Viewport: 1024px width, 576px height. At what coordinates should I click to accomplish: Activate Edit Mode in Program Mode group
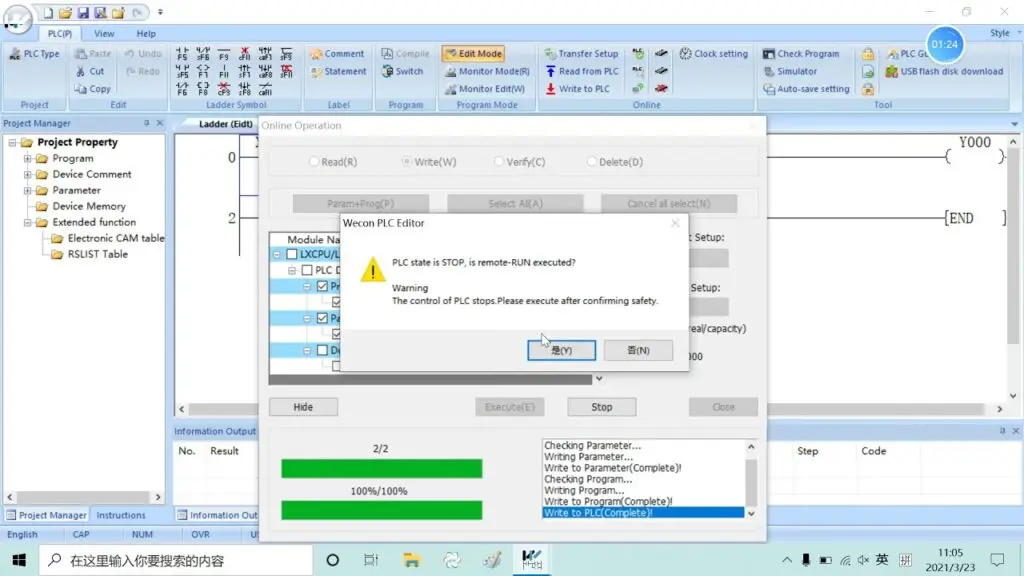[x=473, y=54]
